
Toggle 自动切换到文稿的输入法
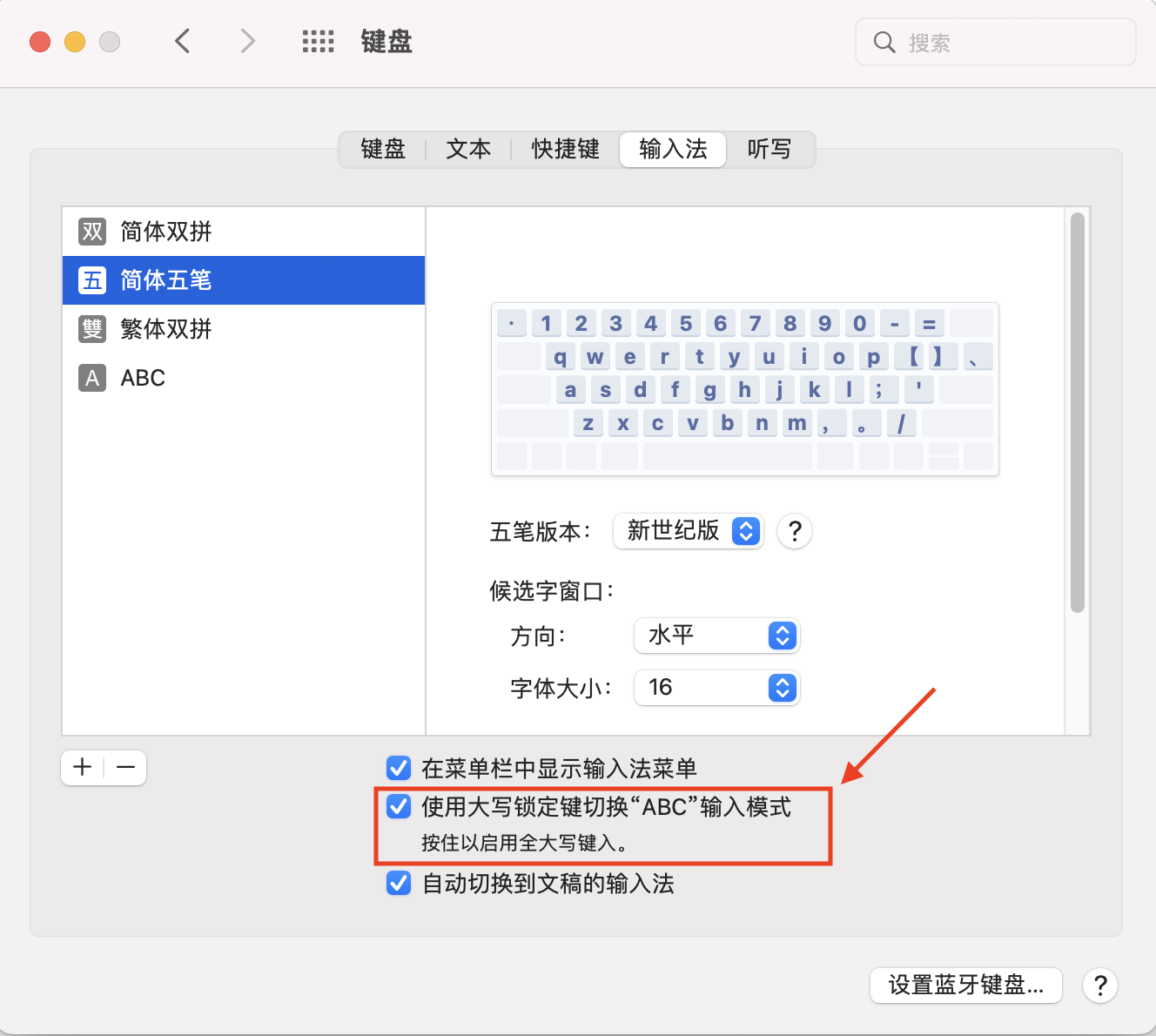click(x=398, y=884)
